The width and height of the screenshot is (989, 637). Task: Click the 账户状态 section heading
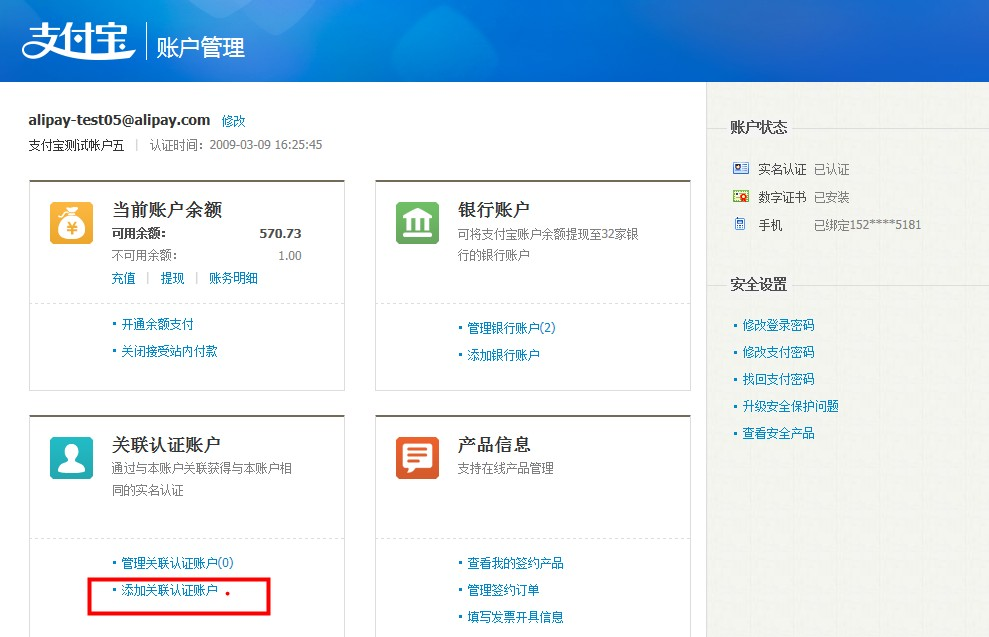coord(759,127)
